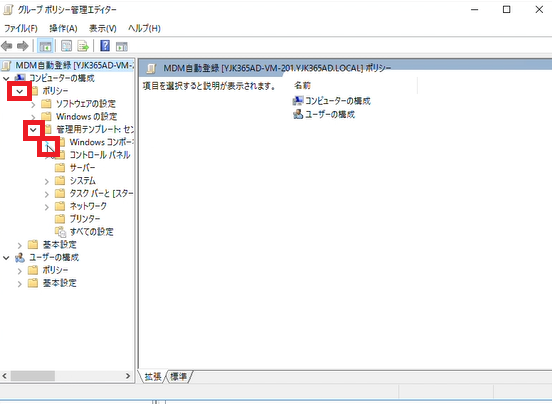Viewport: 552px width, 404px height.
Task: Open the blue Help question mark icon
Action: [105, 46]
